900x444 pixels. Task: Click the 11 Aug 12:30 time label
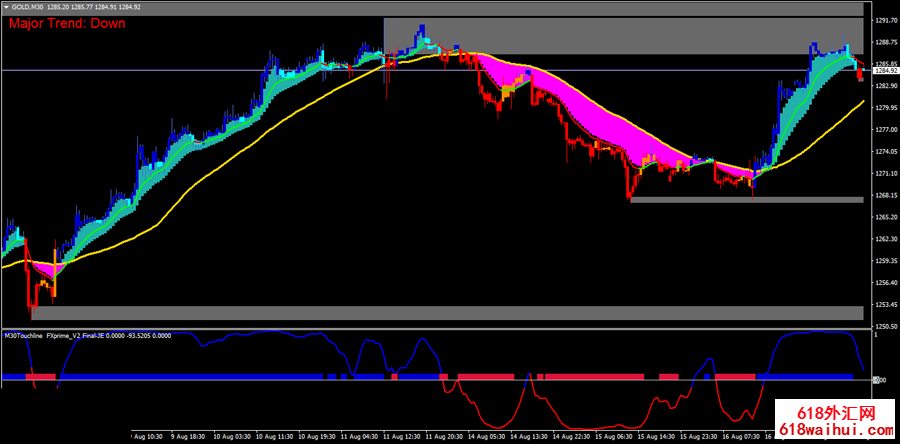click(x=401, y=437)
